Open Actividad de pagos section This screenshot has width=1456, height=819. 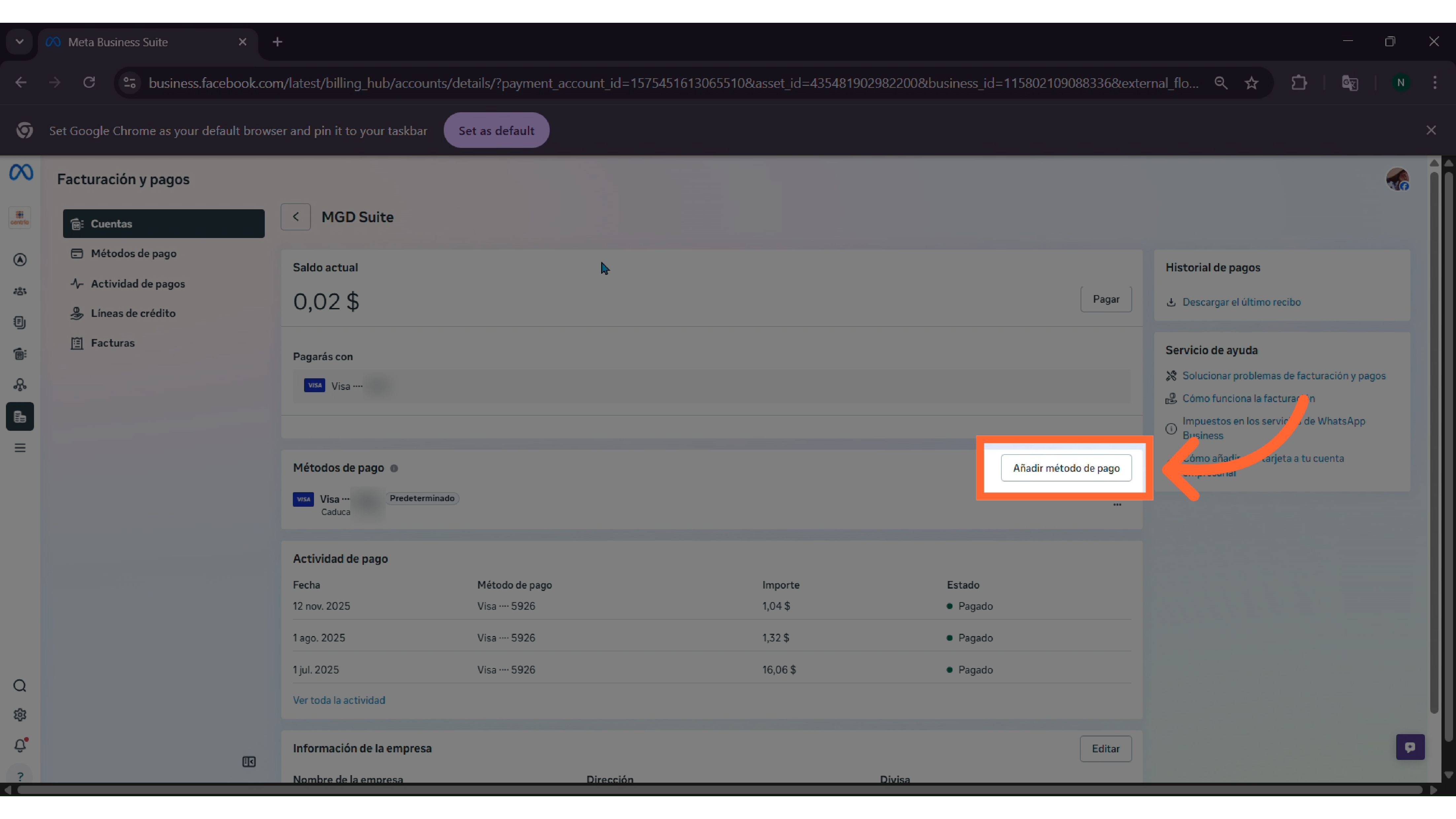(138, 283)
